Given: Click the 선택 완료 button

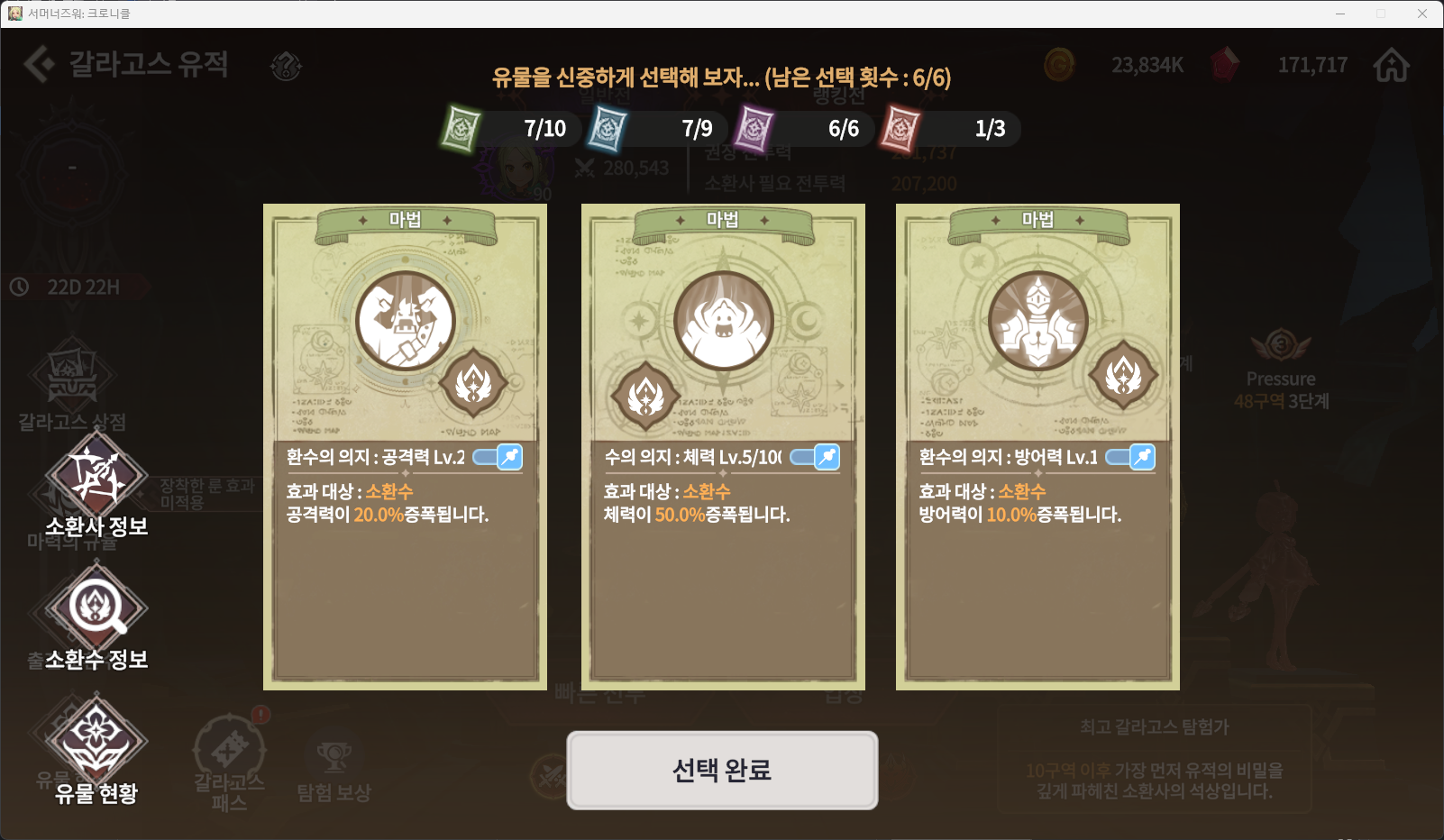Looking at the screenshot, I should pyautogui.click(x=722, y=771).
